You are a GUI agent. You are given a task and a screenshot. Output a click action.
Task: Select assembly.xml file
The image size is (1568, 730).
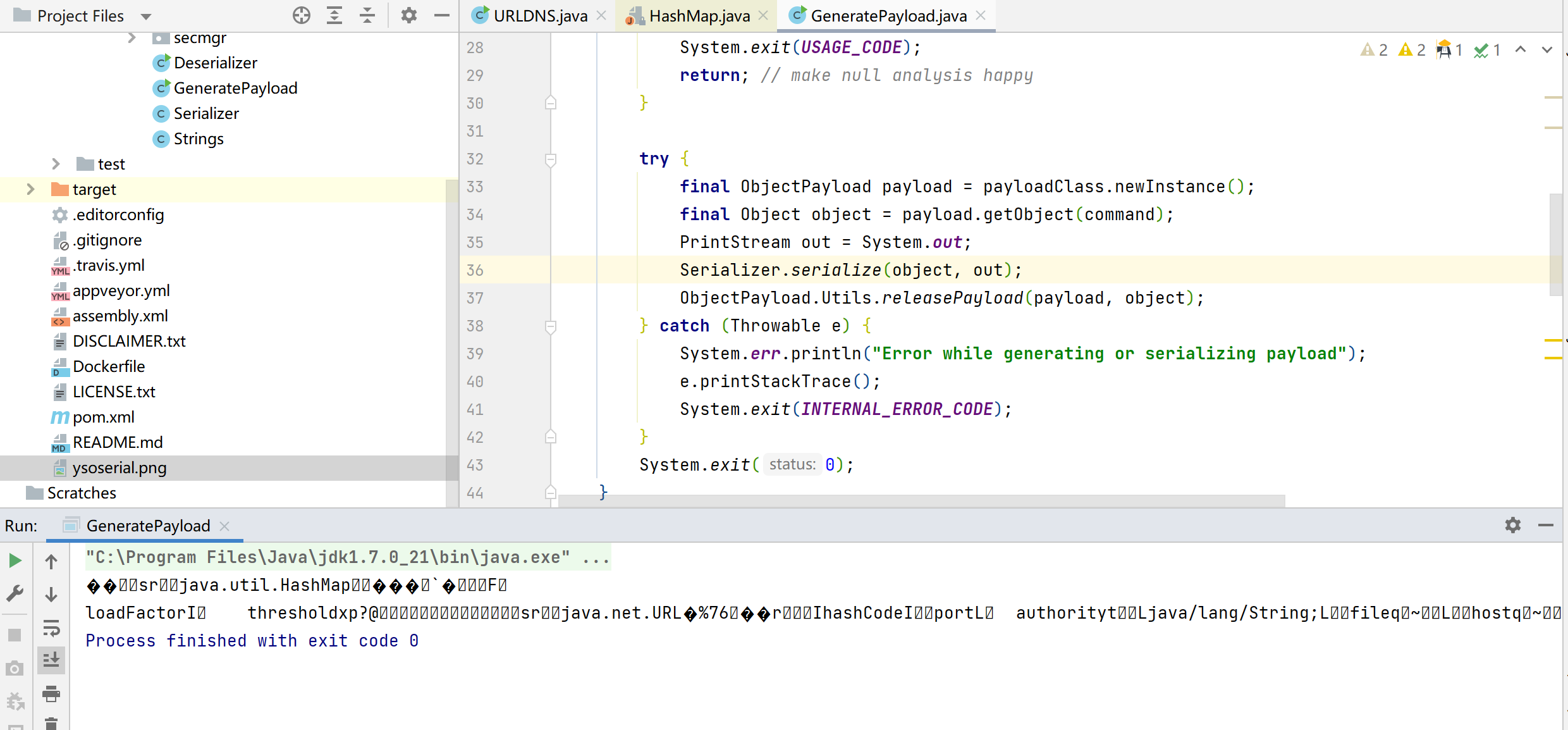110,316
